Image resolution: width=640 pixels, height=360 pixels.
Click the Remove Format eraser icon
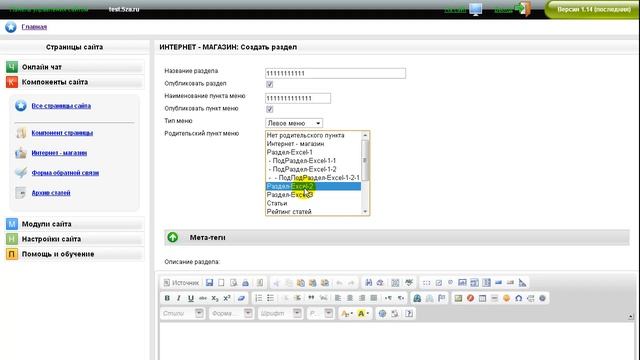click(241, 298)
